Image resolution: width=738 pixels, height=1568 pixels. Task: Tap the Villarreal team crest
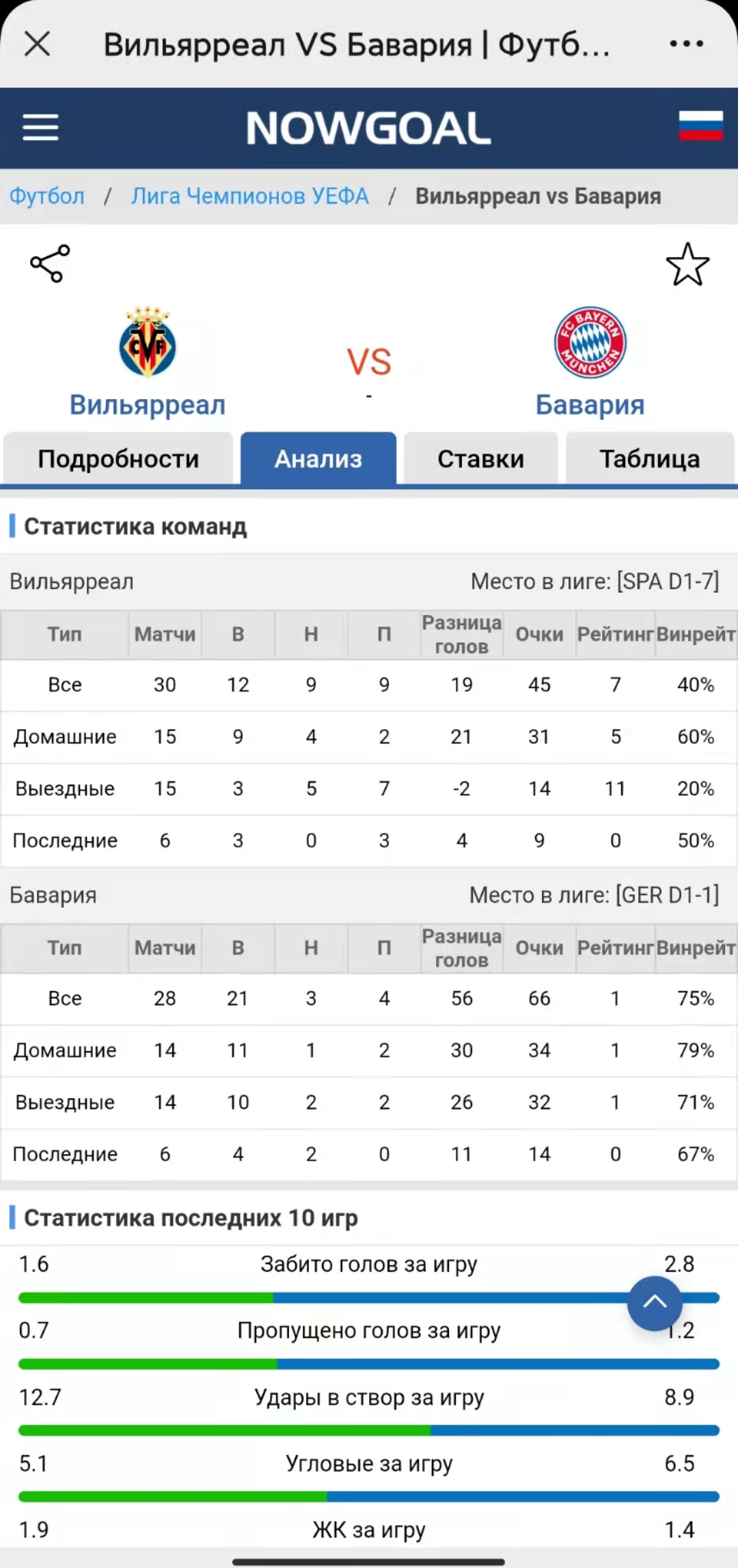(x=148, y=342)
